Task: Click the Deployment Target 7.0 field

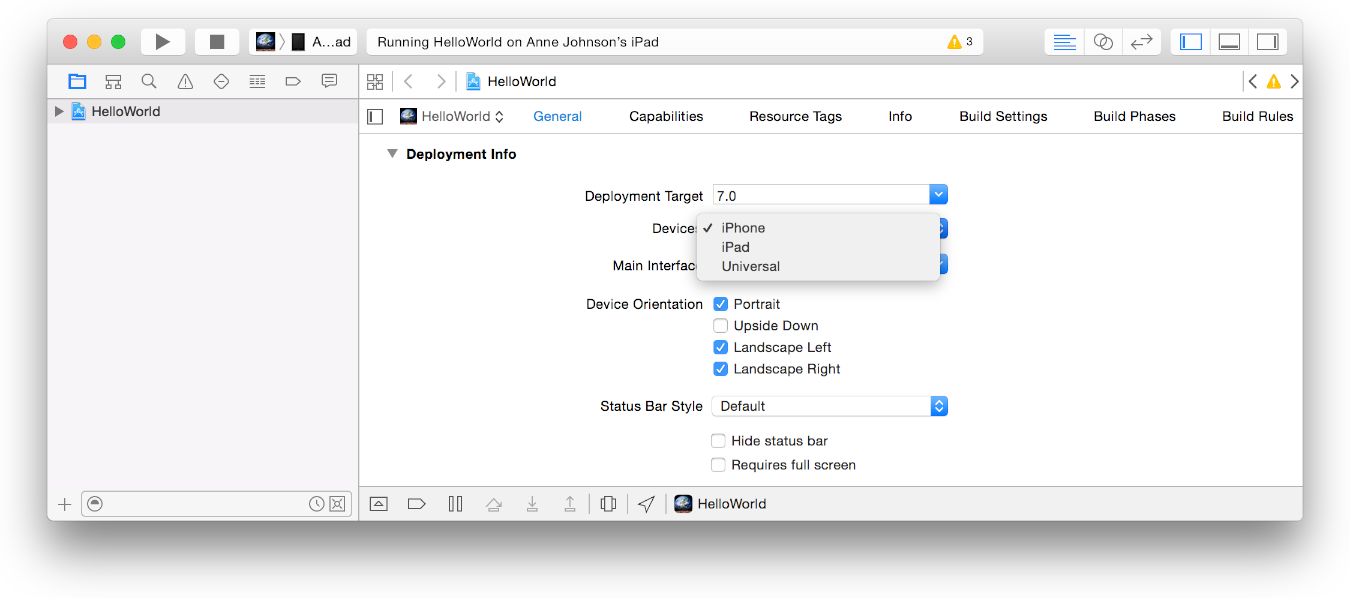Action: (820, 195)
